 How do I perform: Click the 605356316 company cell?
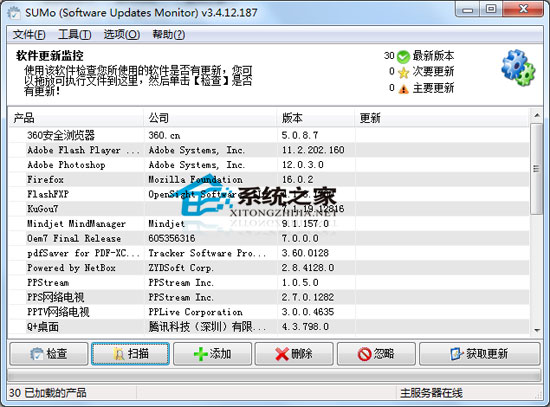(x=172, y=238)
